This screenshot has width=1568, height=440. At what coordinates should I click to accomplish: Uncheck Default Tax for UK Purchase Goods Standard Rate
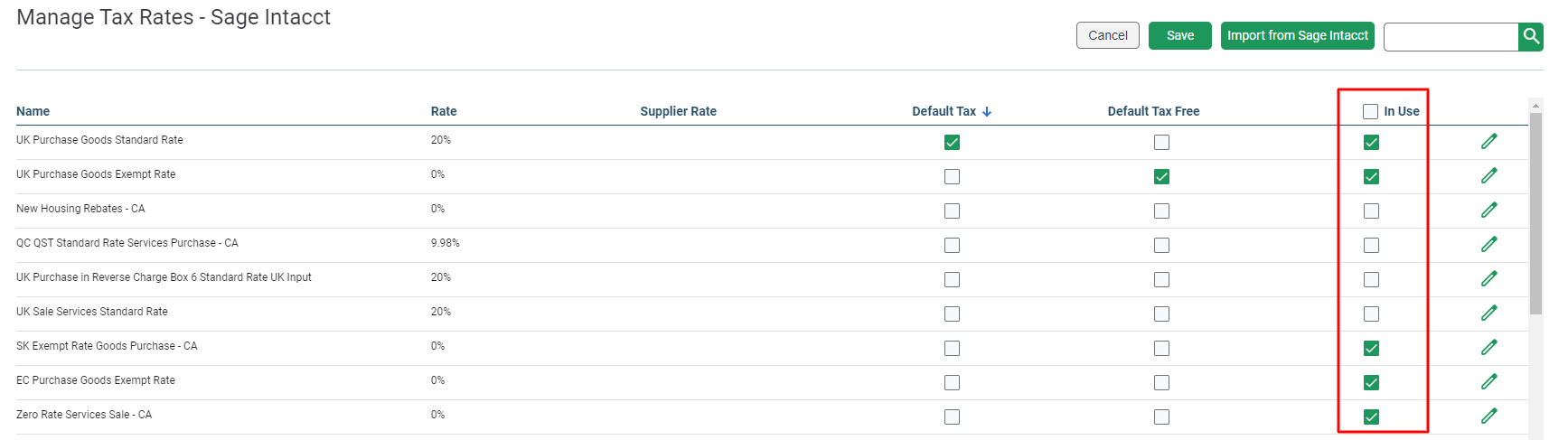coord(952,142)
